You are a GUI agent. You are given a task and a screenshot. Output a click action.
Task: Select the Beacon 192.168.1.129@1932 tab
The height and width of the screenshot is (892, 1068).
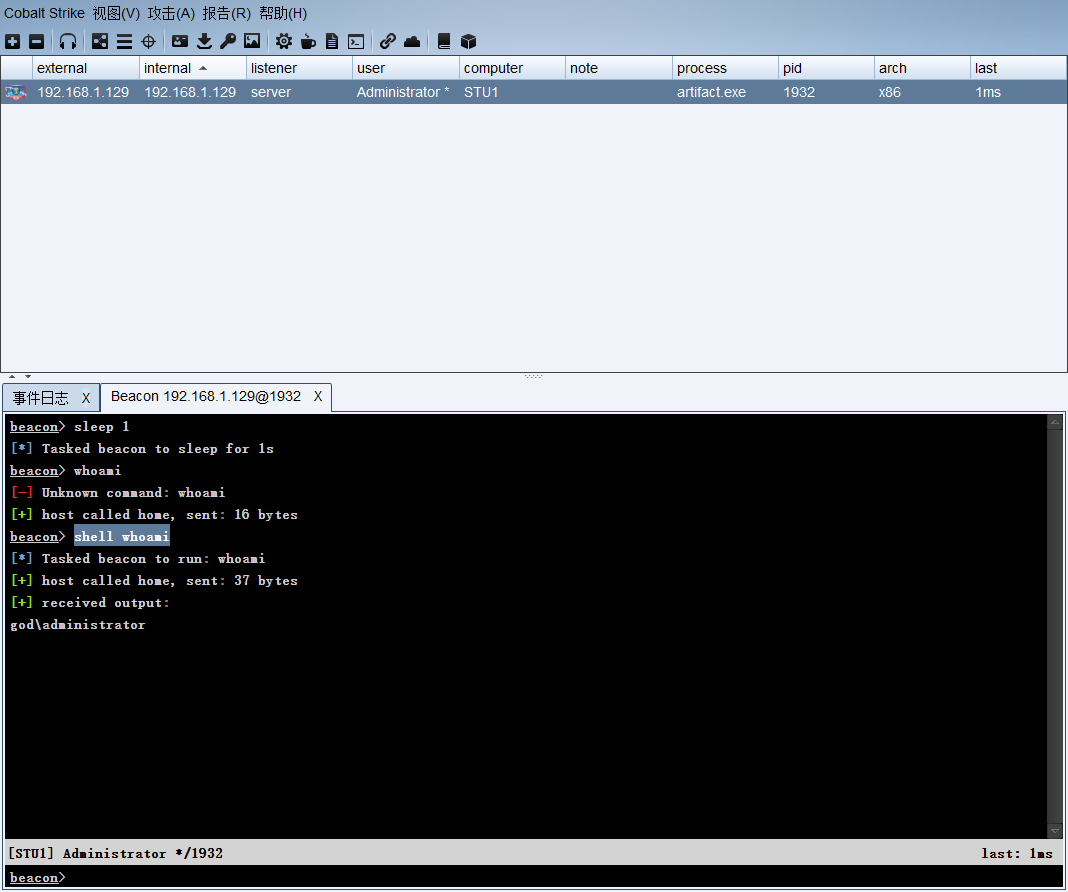206,396
